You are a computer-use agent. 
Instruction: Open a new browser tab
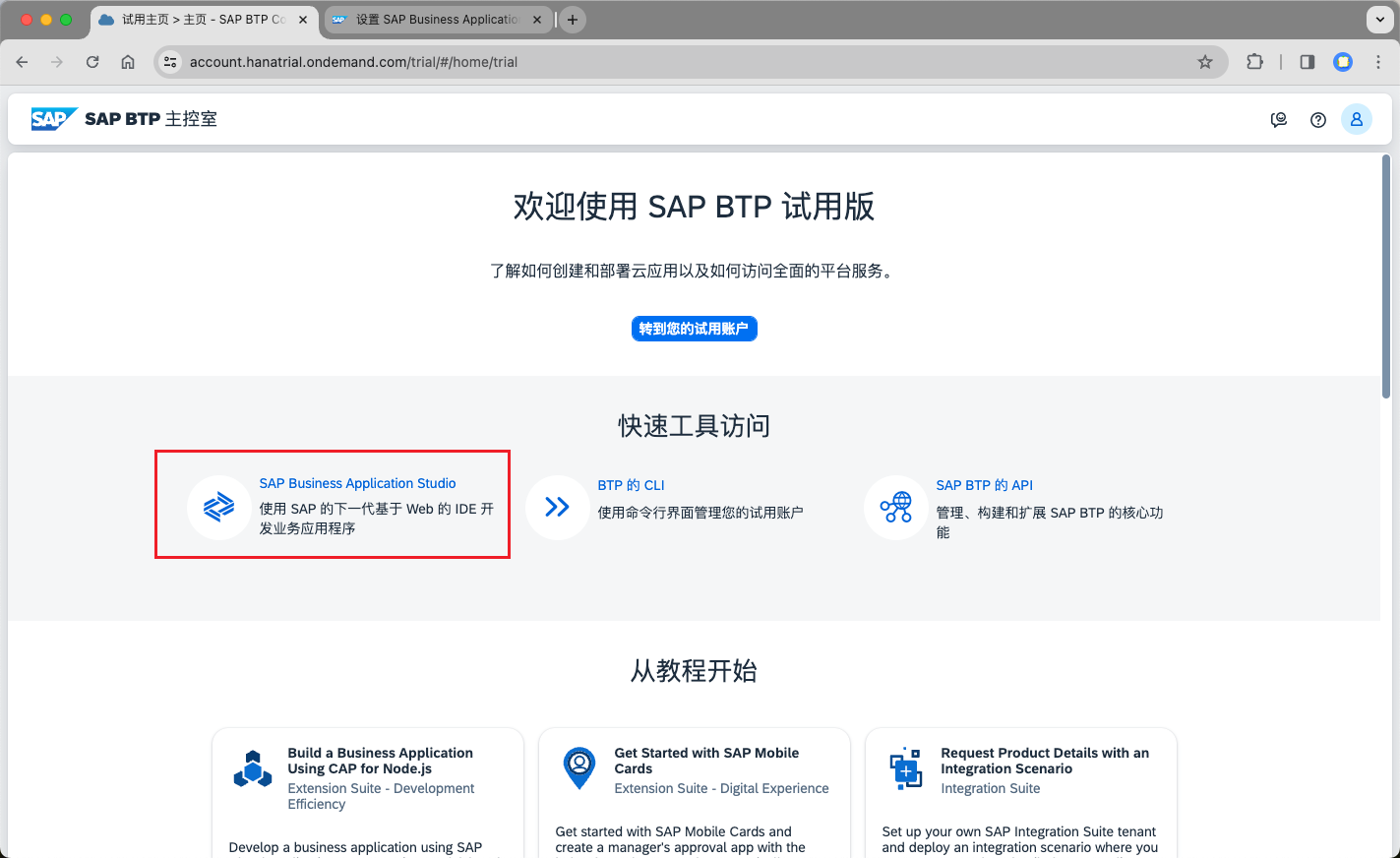tap(572, 20)
